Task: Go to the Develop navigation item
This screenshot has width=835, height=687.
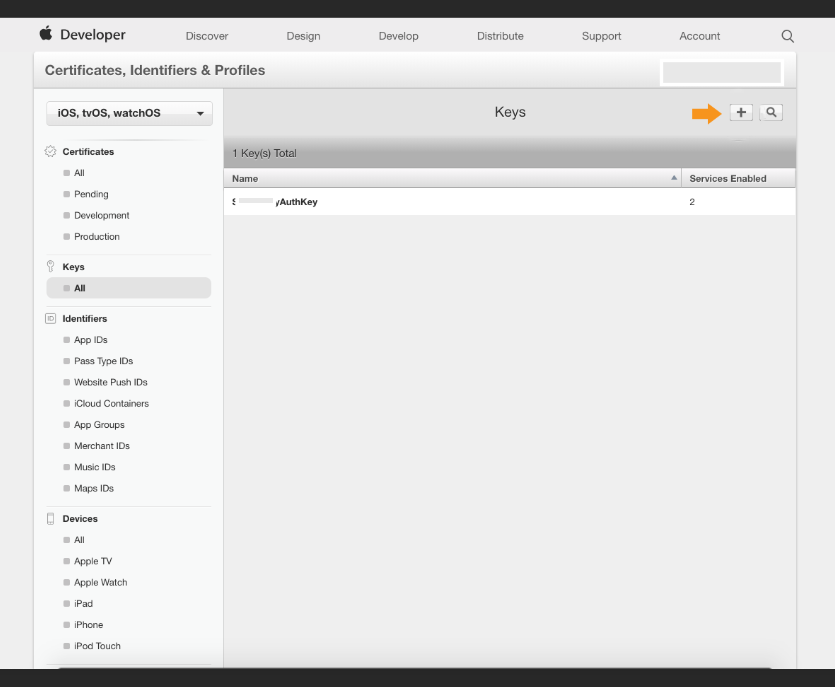Action: point(398,36)
